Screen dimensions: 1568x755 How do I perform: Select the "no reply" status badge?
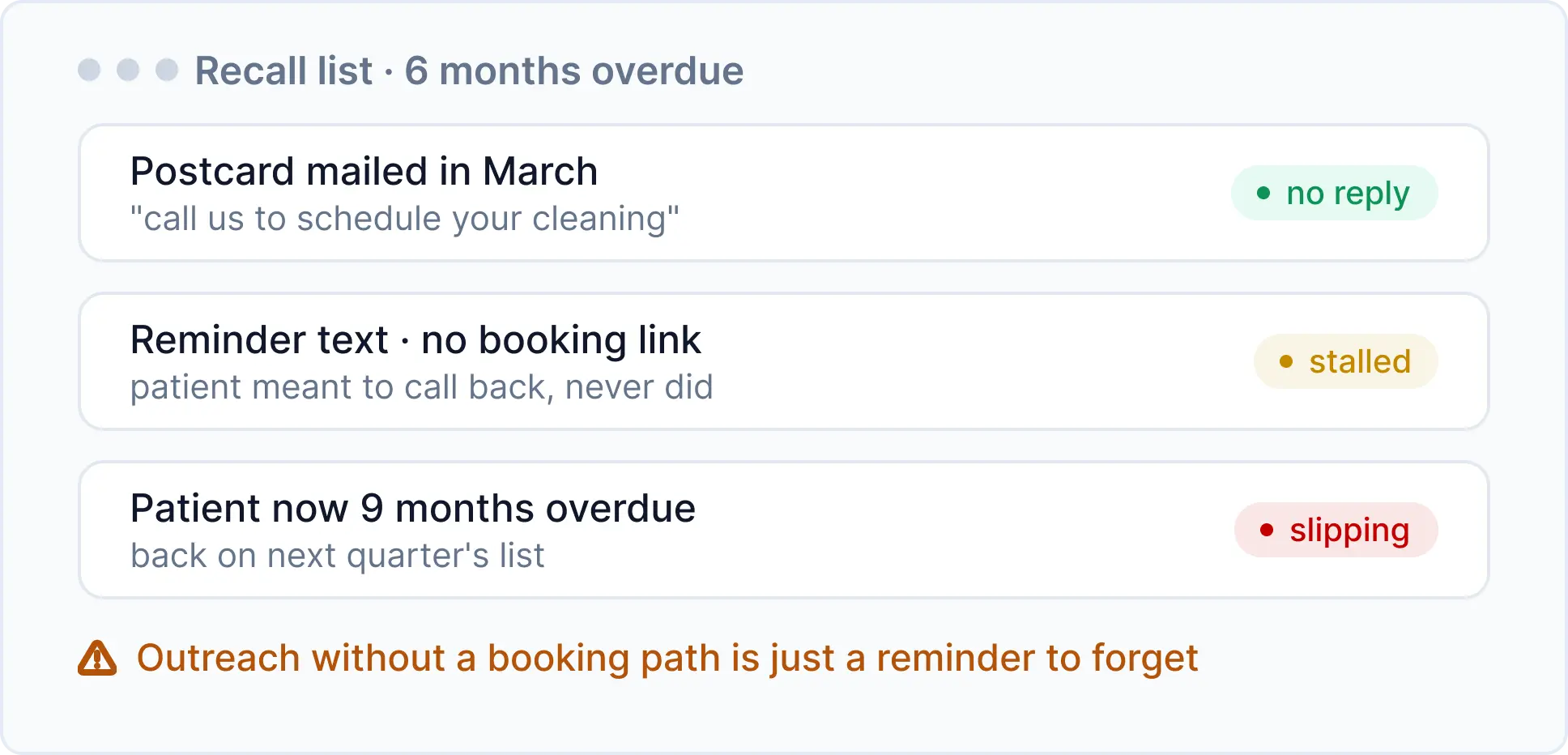click(1335, 193)
